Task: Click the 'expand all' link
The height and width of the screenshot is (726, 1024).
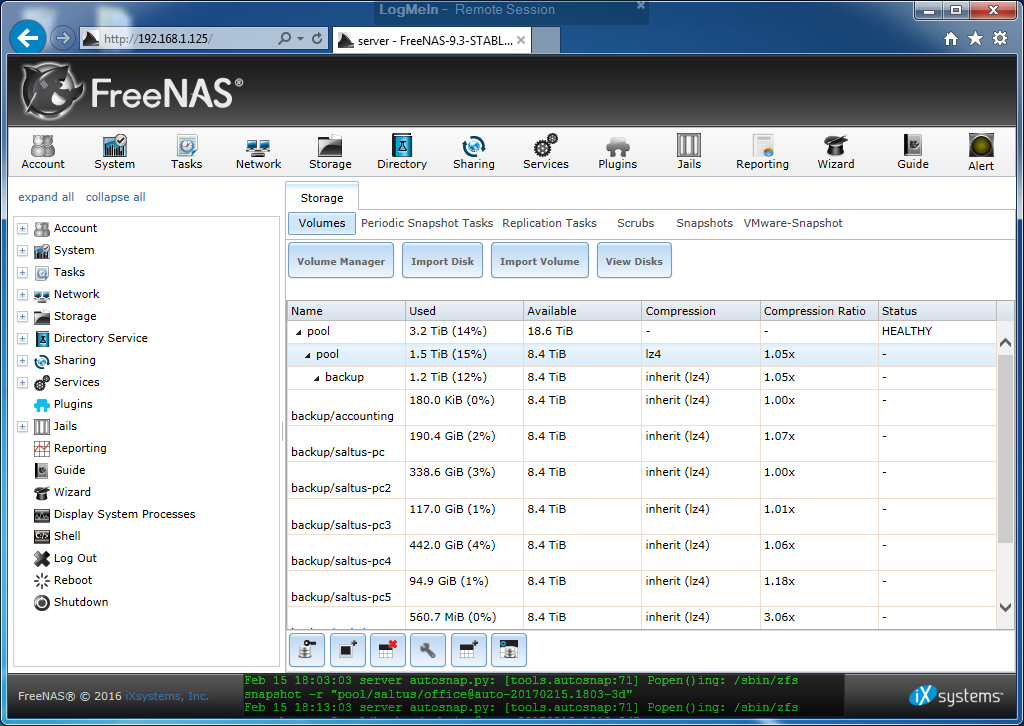Action: 46,197
